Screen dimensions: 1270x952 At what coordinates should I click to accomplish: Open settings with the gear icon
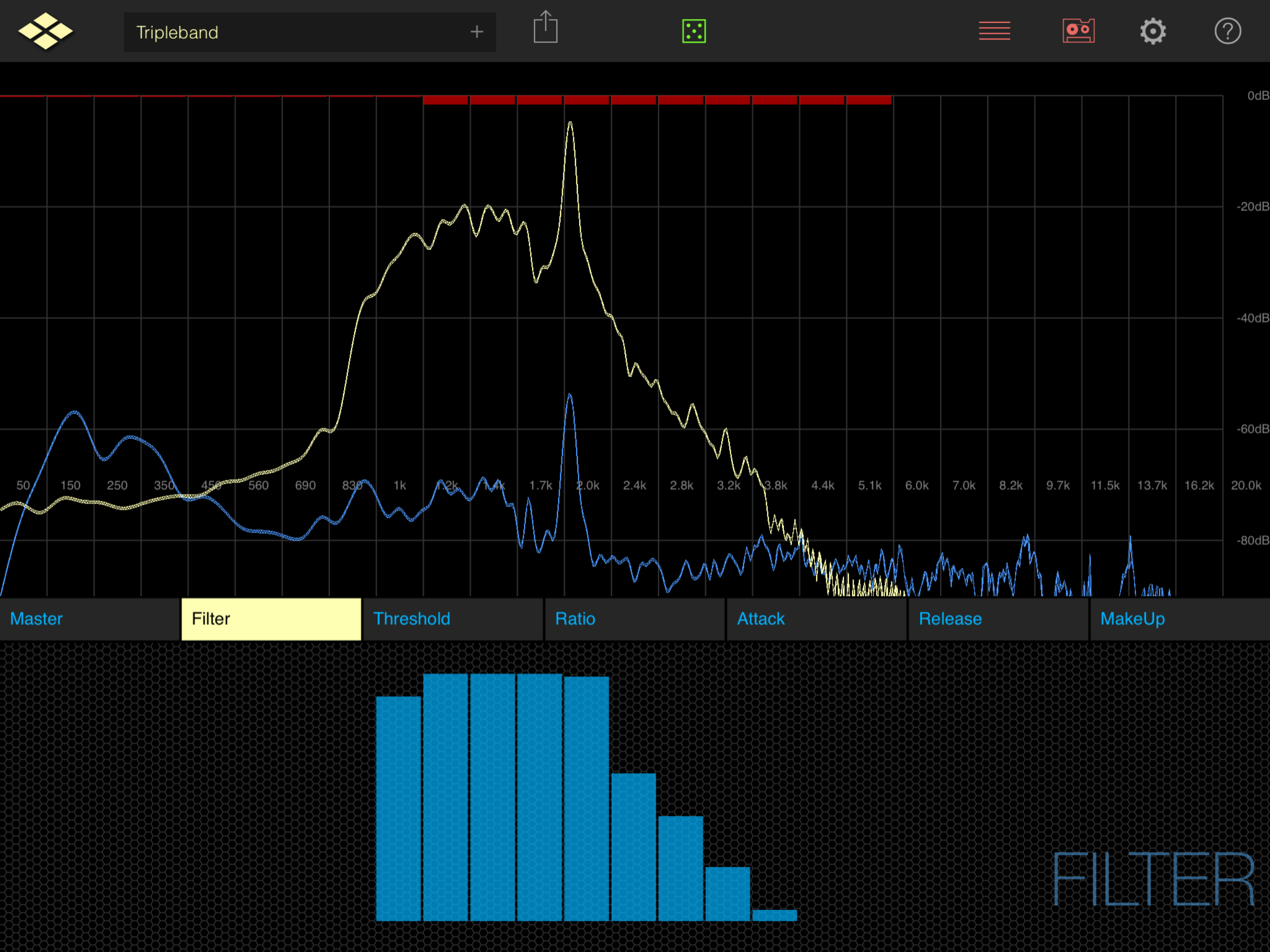point(1152,31)
